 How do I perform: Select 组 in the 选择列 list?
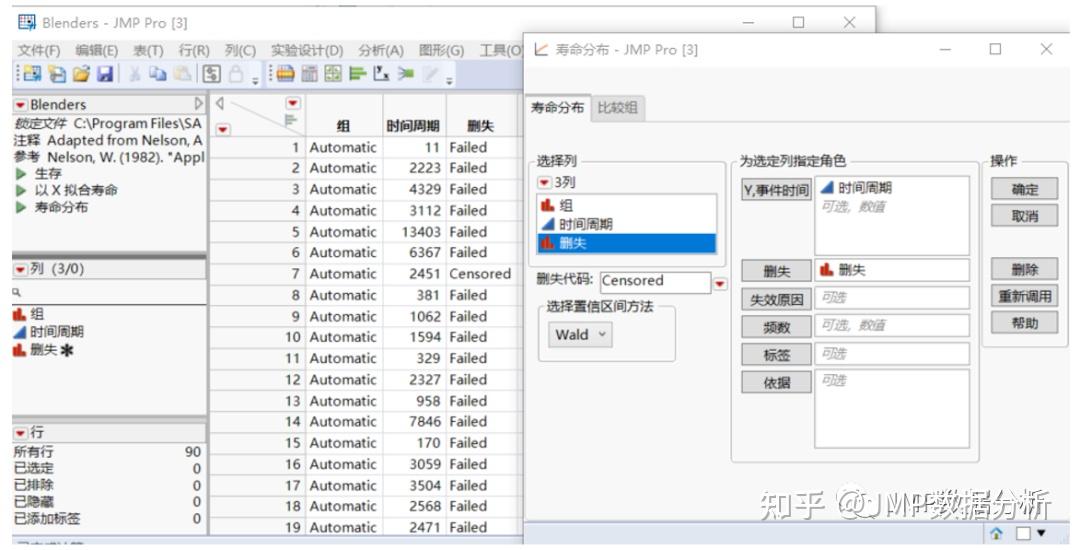point(626,205)
